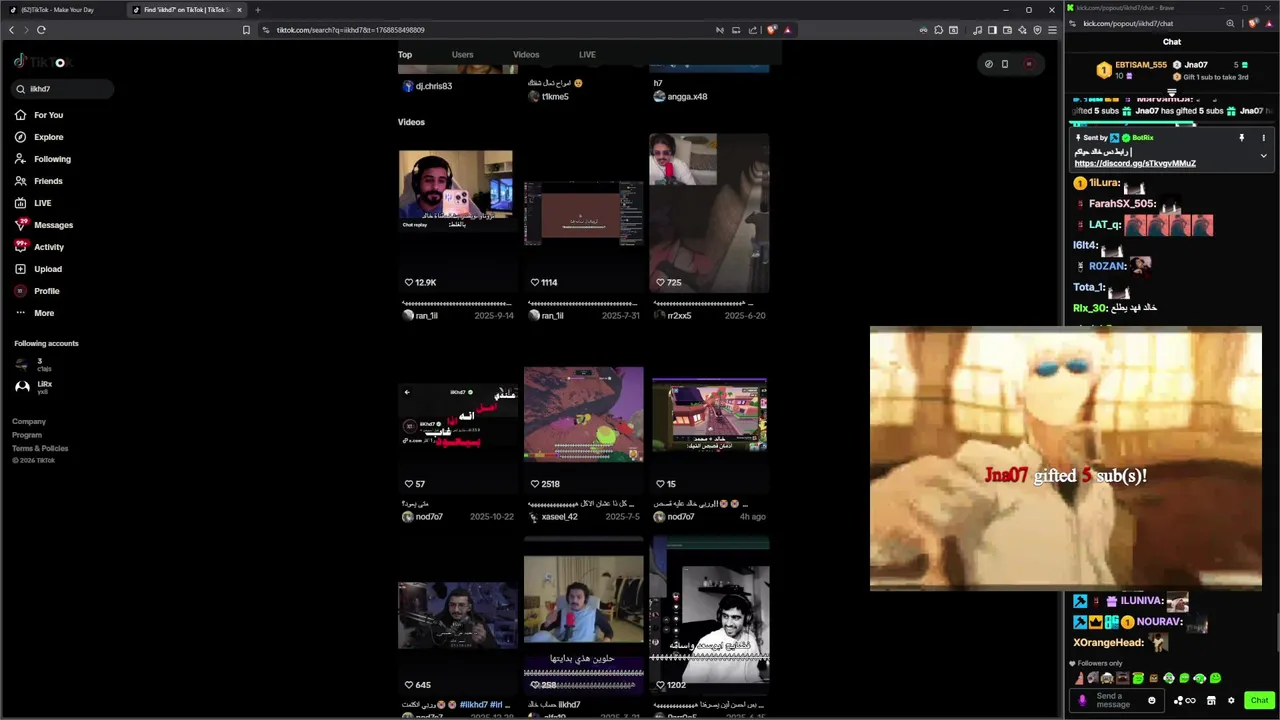The height and width of the screenshot is (720, 1280).
Task: Open the extensions puzzle icon
Action: [938, 30]
